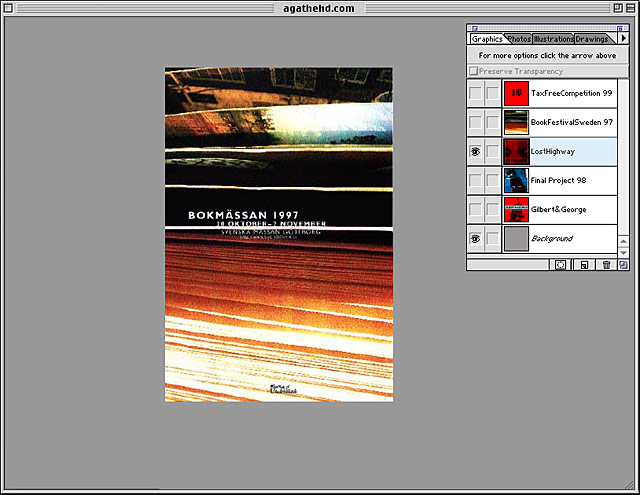Click the add layer mask icon
Viewport: 640px width, 495px height.
tap(560, 265)
